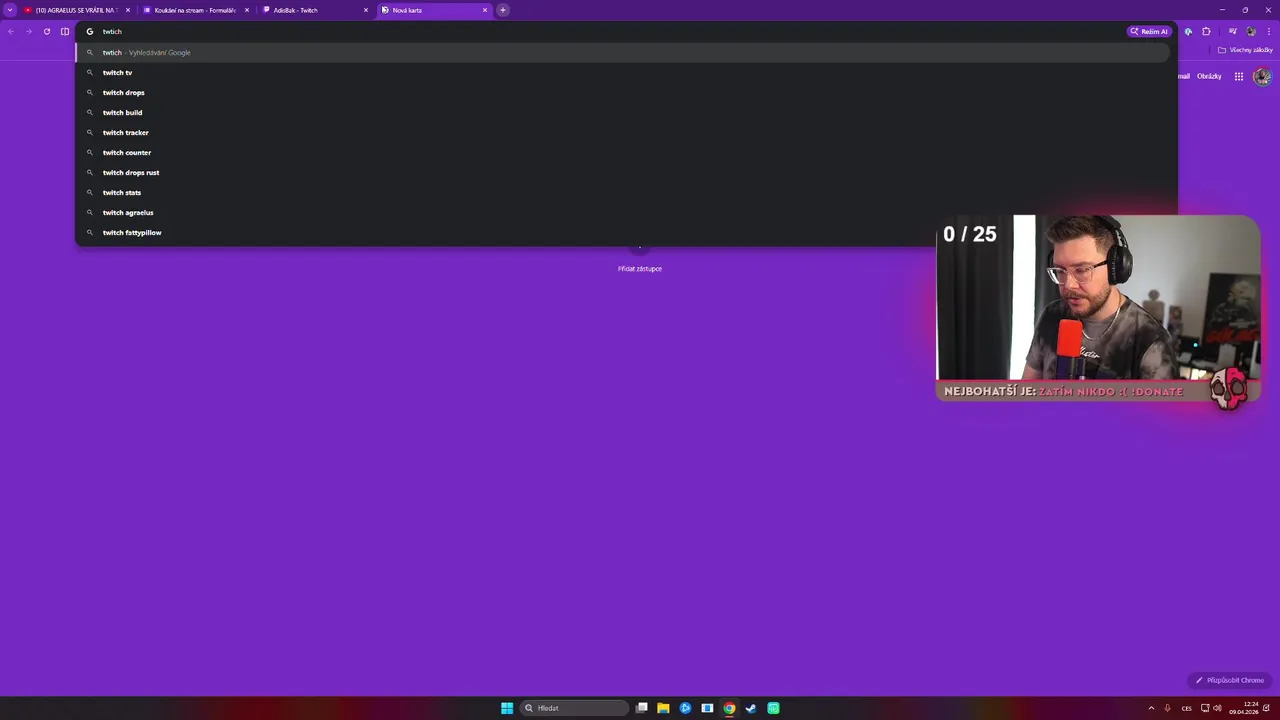The image size is (1280, 720).
Task: Open the Google account avatar on the page
Action: pyautogui.click(x=1262, y=76)
